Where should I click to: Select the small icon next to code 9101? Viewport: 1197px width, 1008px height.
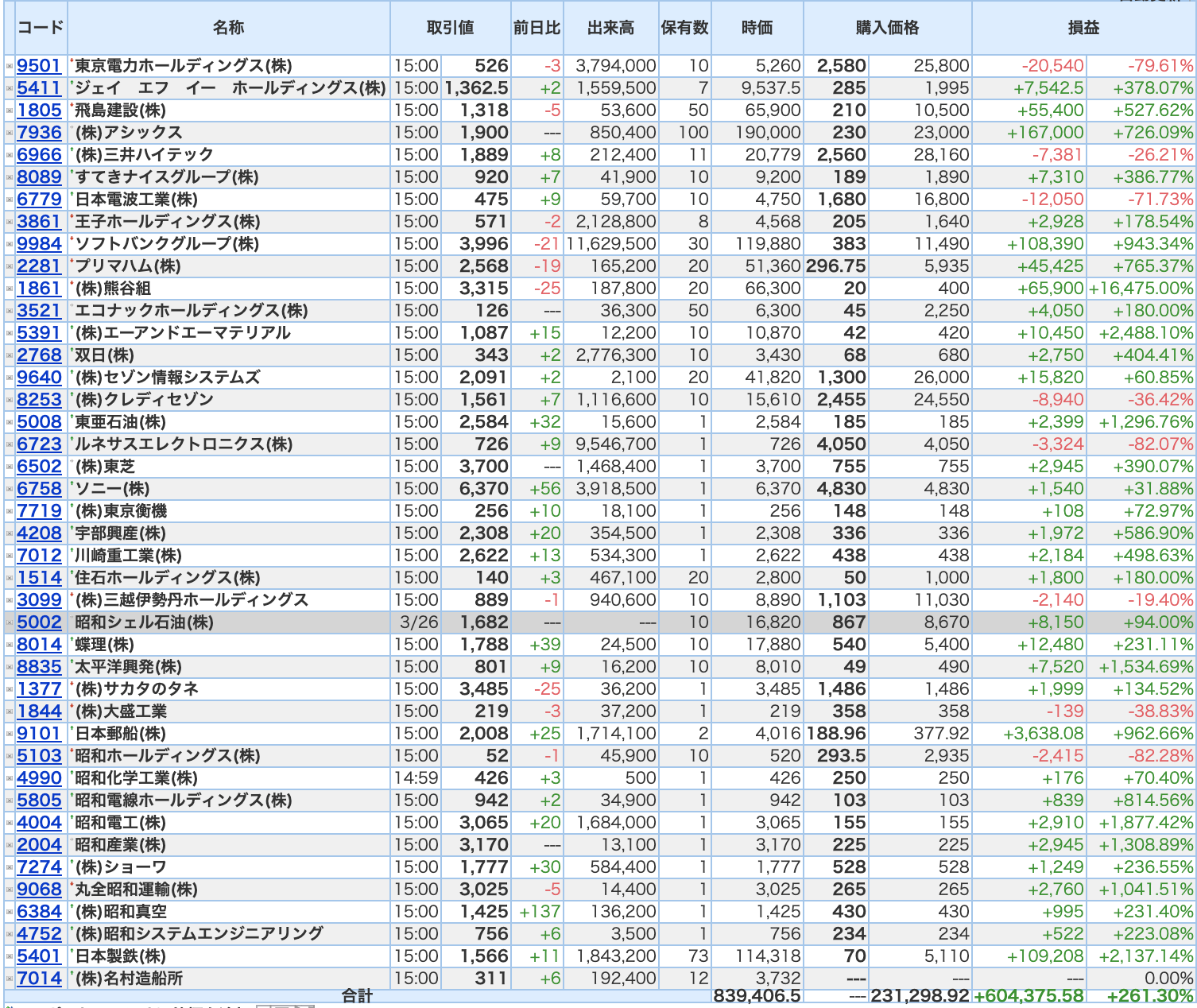pos(10,734)
